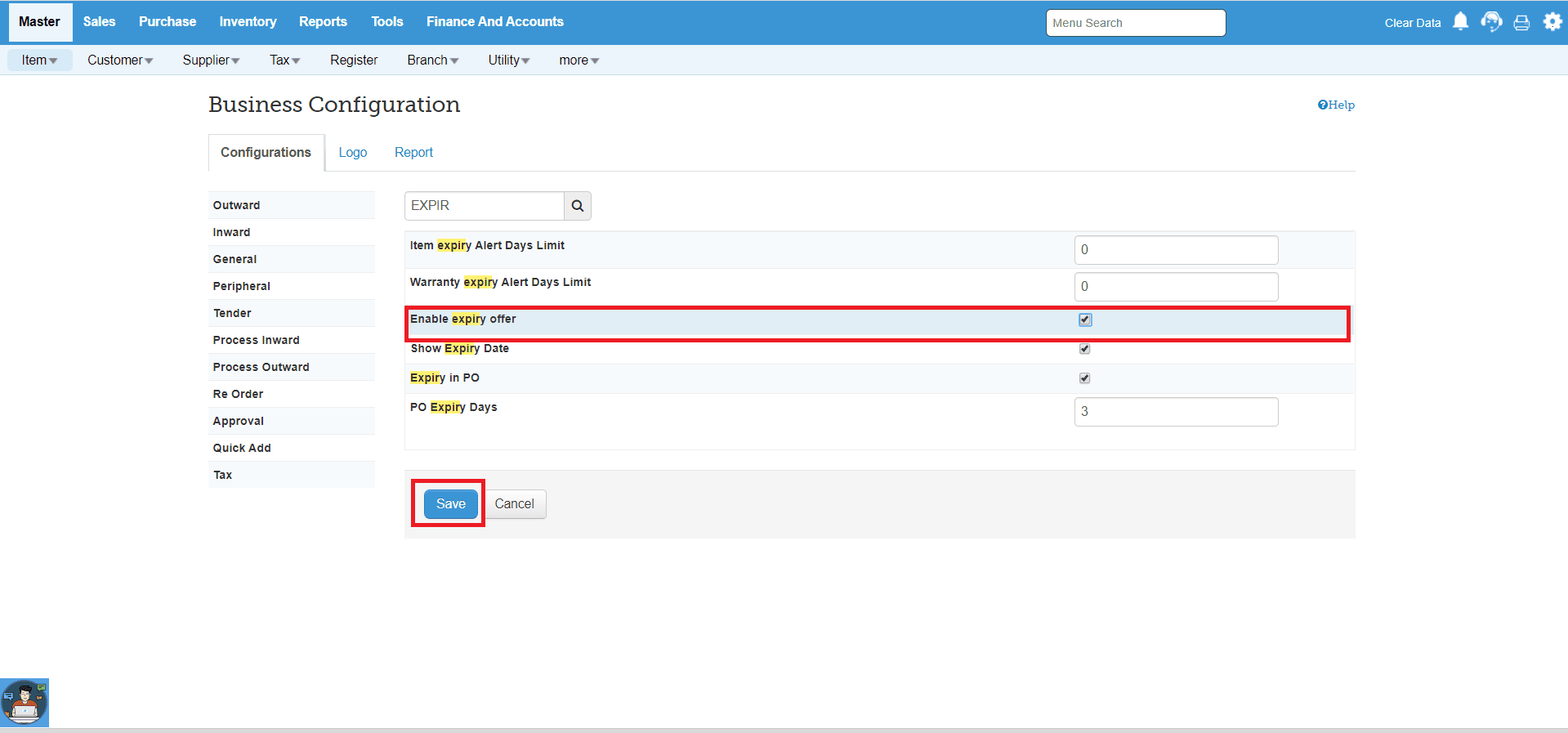Expand the Item dropdown menu
This screenshot has width=1568, height=733.
click(39, 60)
